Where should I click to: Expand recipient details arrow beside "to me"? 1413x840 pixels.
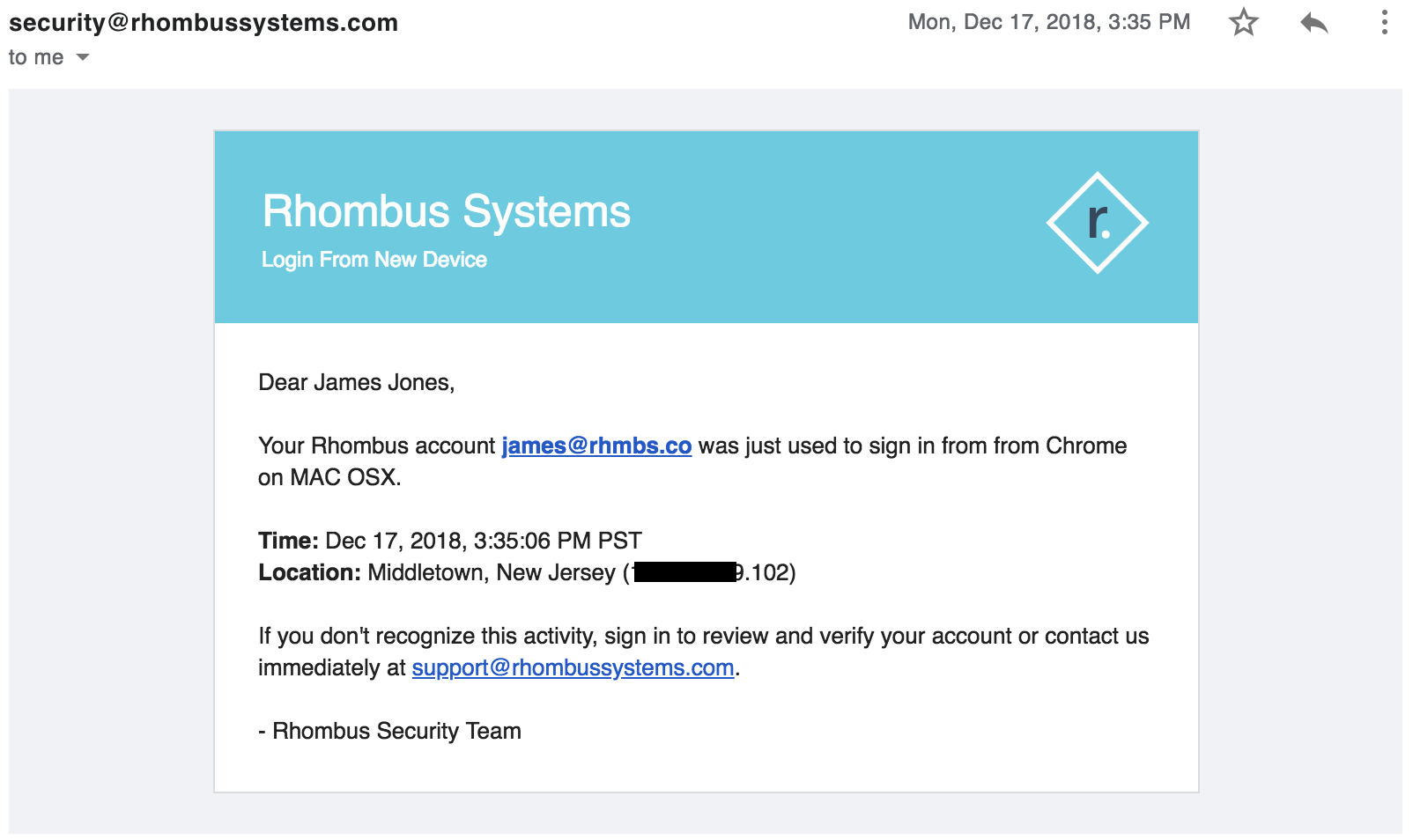(83, 57)
